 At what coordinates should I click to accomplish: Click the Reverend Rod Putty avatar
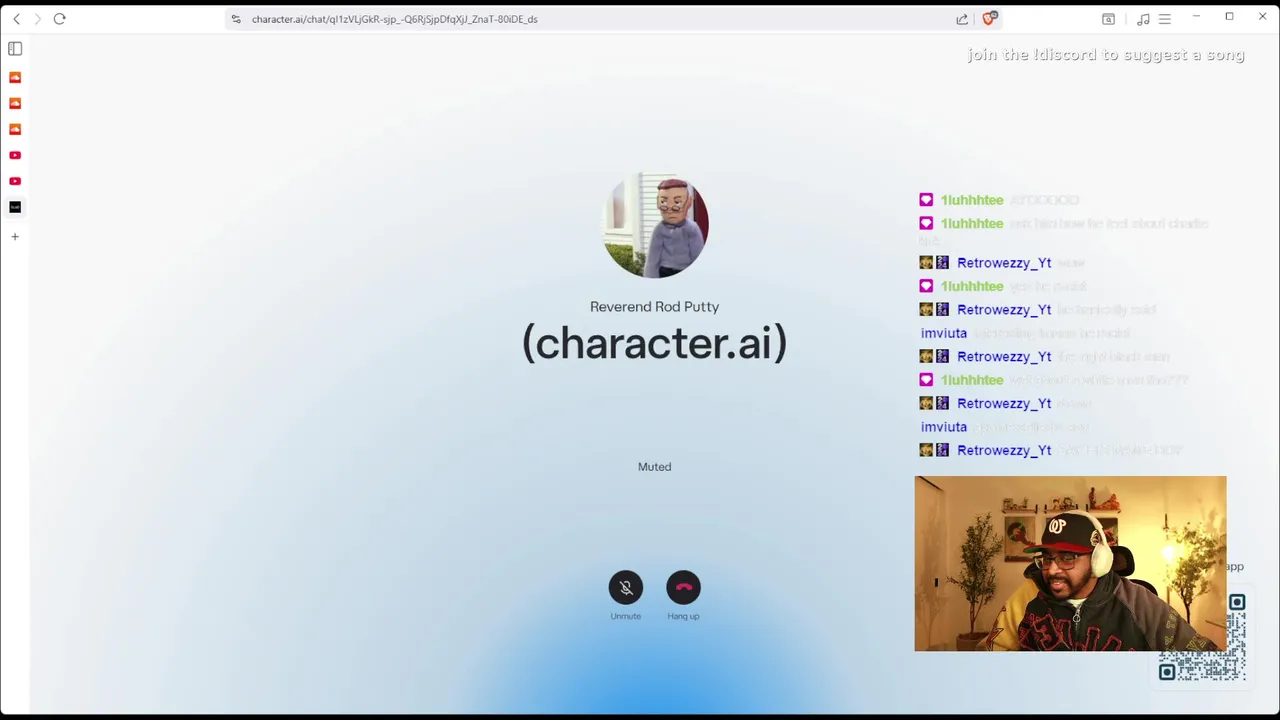click(655, 225)
